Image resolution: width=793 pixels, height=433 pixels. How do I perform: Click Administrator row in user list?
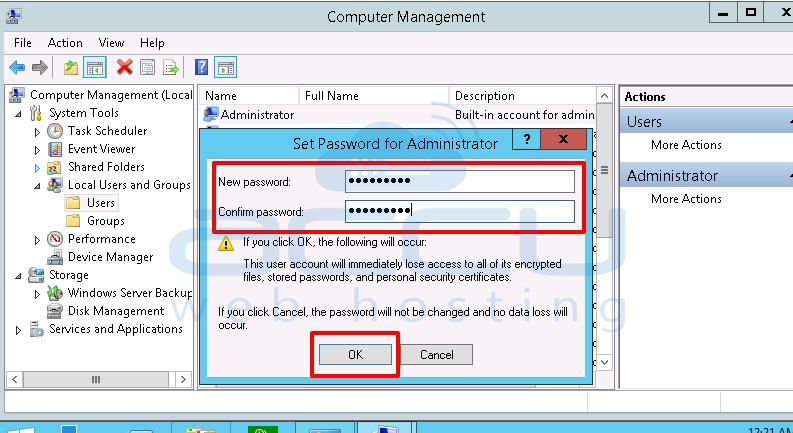click(x=399, y=115)
